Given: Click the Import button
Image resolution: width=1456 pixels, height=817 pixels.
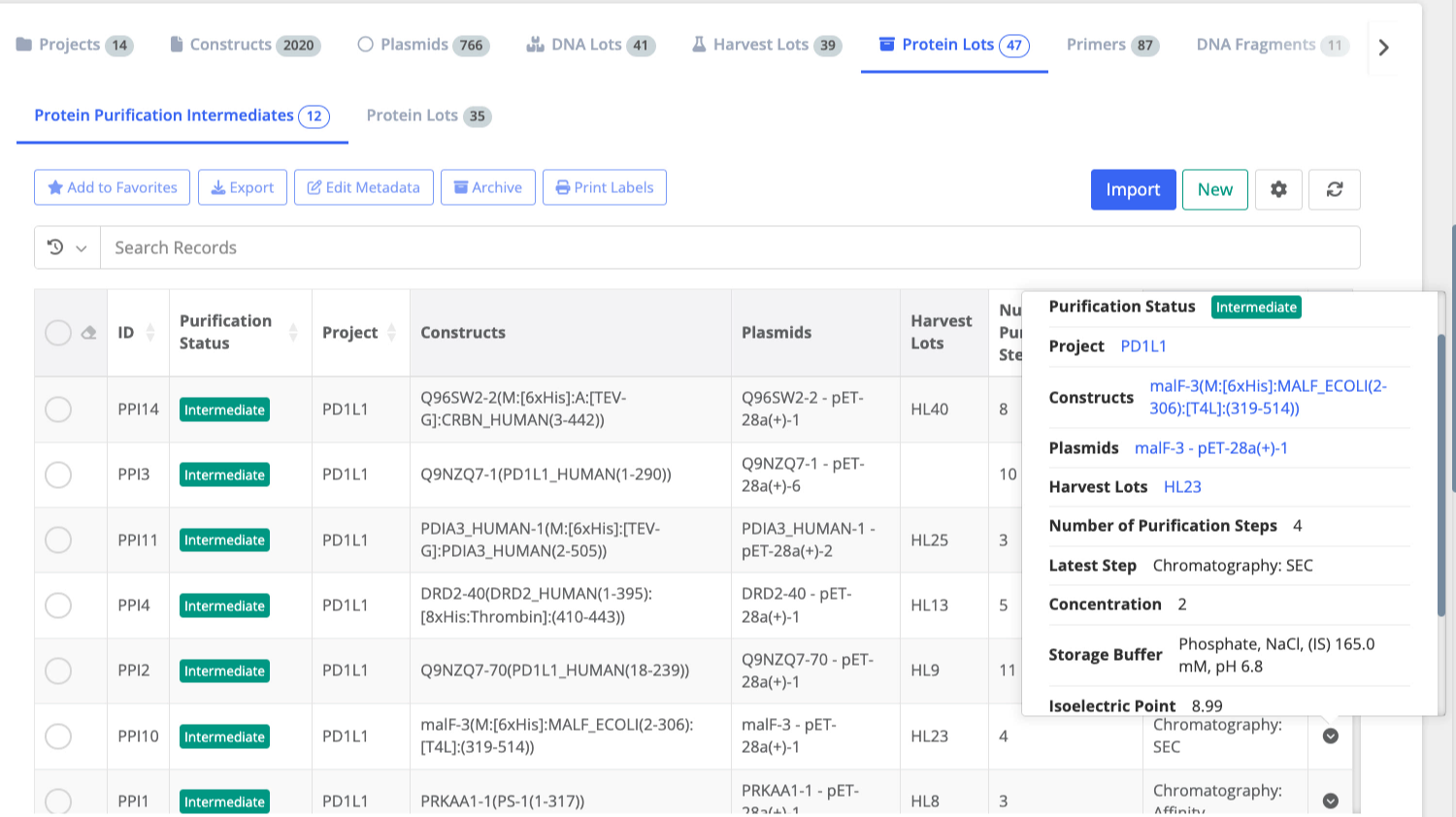Looking at the screenshot, I should (x=1133, y=189).
